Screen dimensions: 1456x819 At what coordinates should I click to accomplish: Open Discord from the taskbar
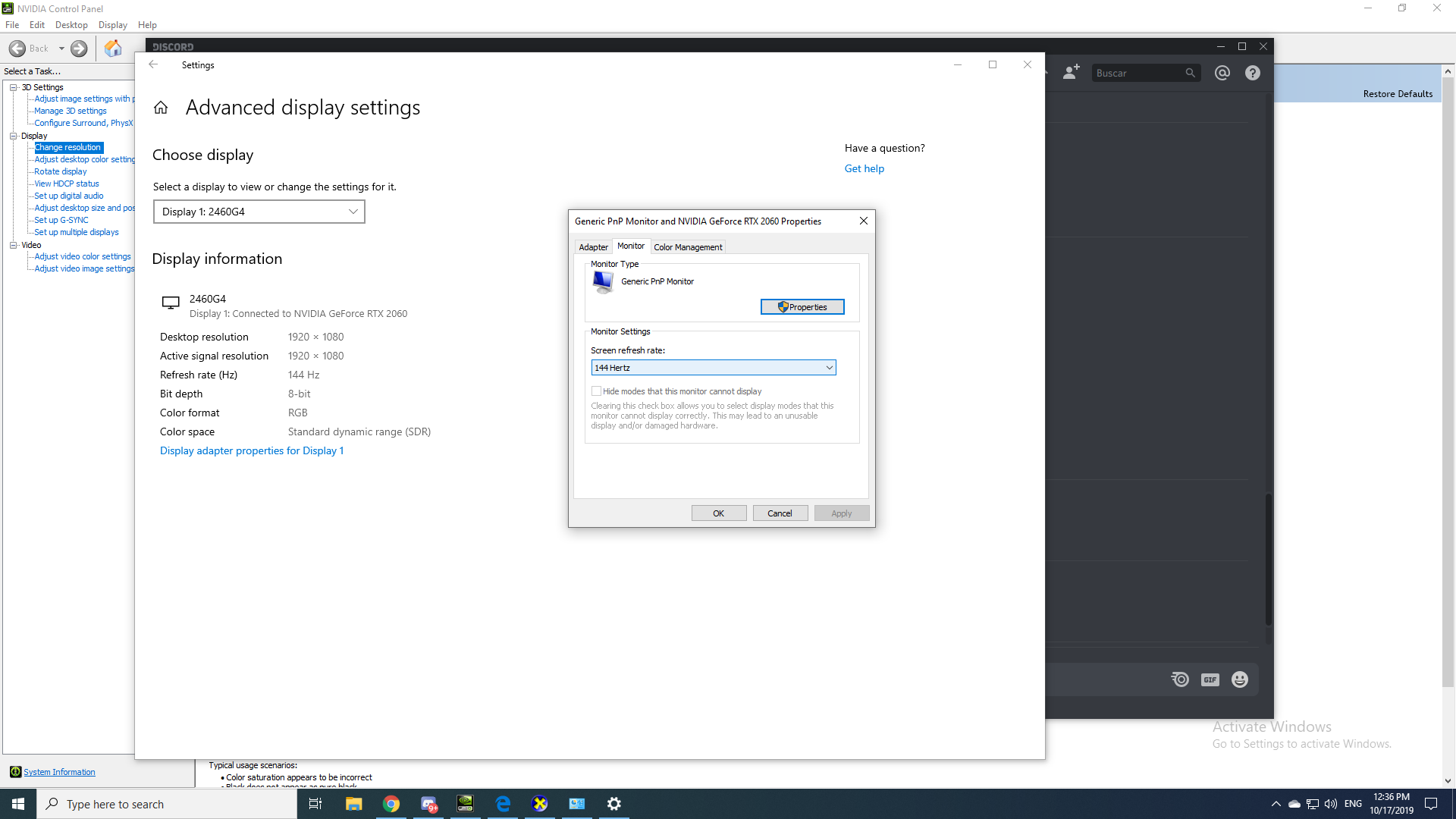[429, 804]
